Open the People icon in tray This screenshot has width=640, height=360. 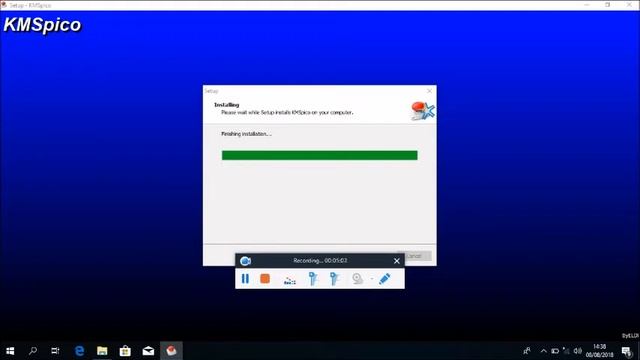coord(527,351)
